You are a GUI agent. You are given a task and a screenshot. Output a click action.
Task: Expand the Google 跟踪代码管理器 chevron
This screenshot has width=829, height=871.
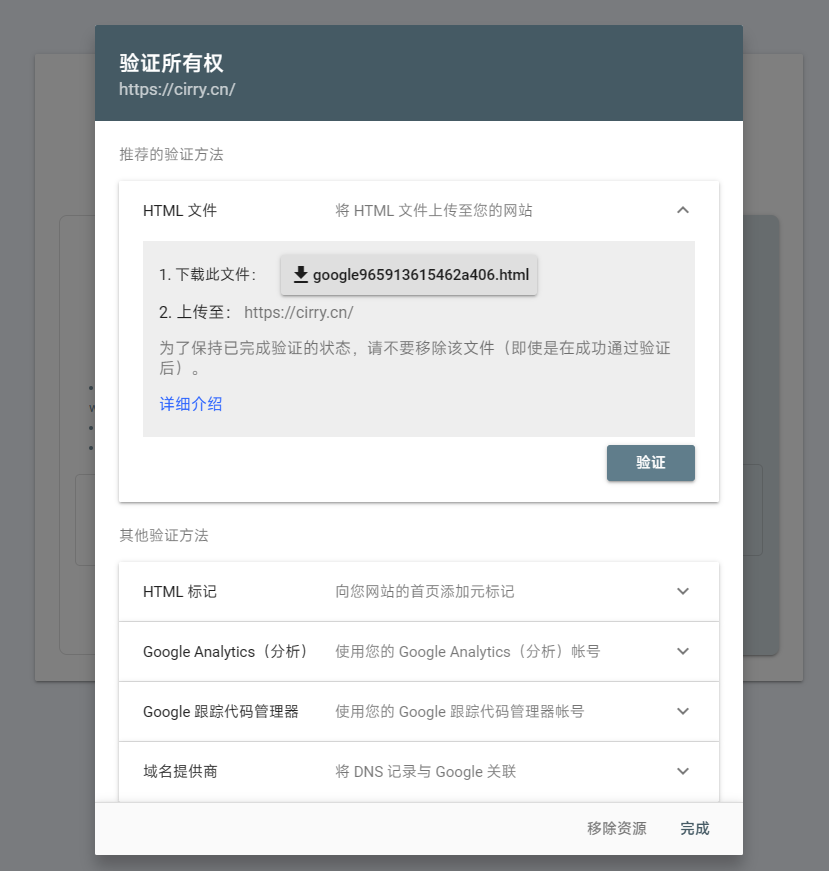coord(683,711)
